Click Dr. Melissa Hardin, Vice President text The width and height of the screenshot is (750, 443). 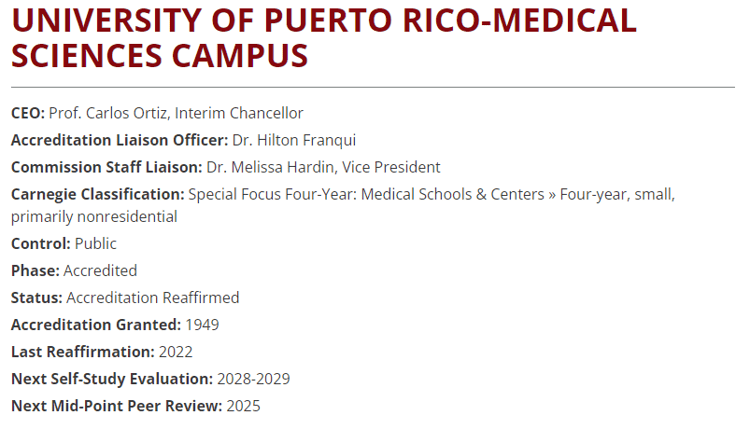pos(323,167)
